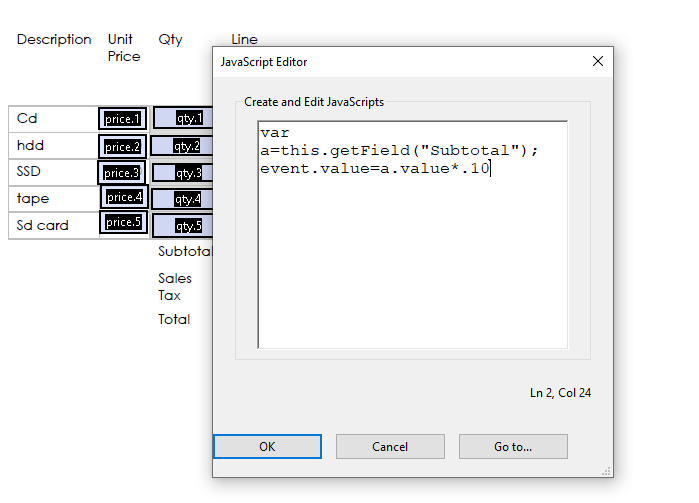
Task: Place cursor in the getField("Subtotal") line
Action: [x=399, y=151]
